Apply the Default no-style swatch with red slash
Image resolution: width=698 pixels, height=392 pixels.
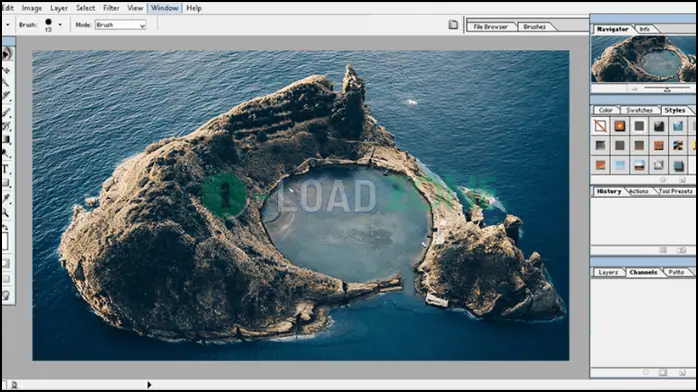tap(600, 126)
